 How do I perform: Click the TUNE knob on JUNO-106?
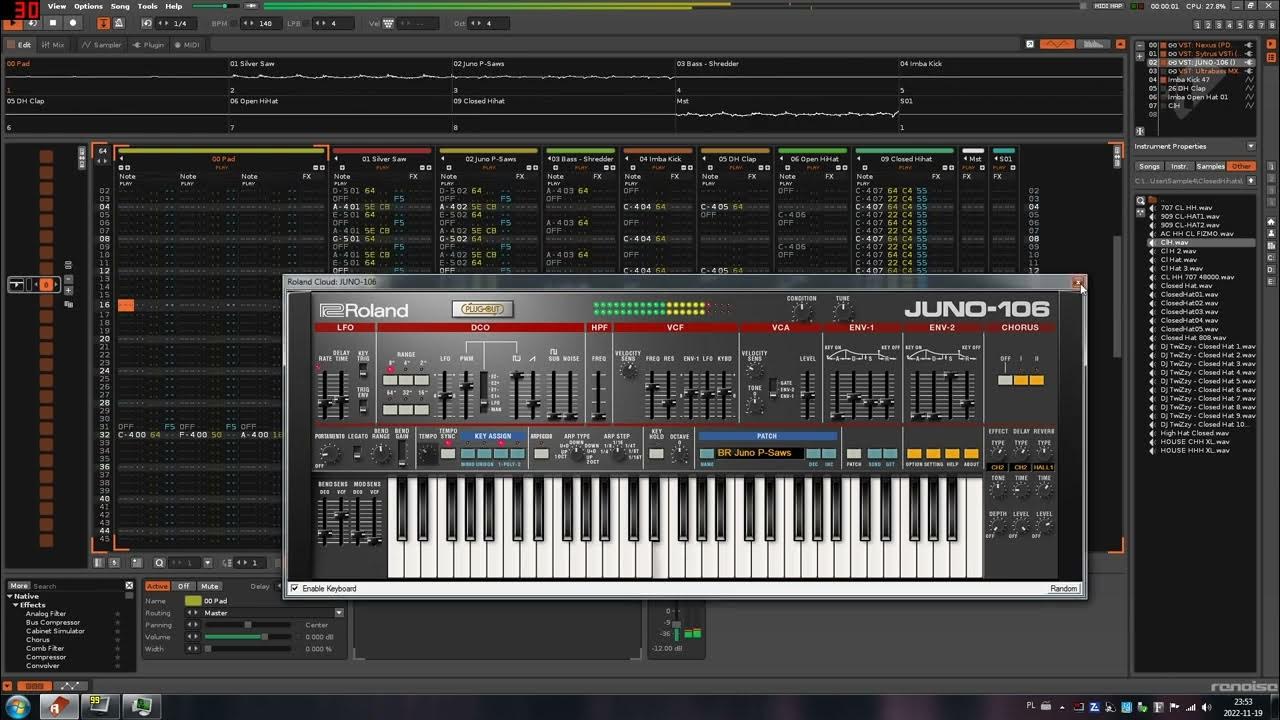tap(843, 312)
